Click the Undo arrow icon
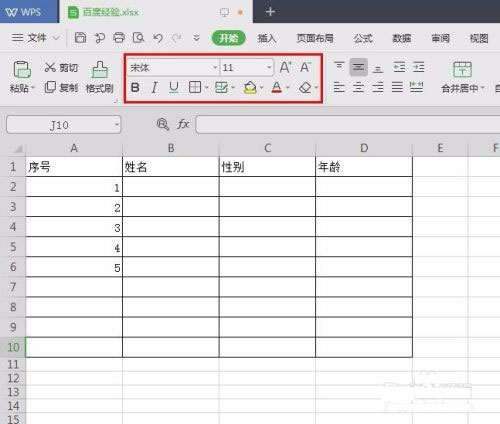 pyautogui.click(x=158, y=38)
